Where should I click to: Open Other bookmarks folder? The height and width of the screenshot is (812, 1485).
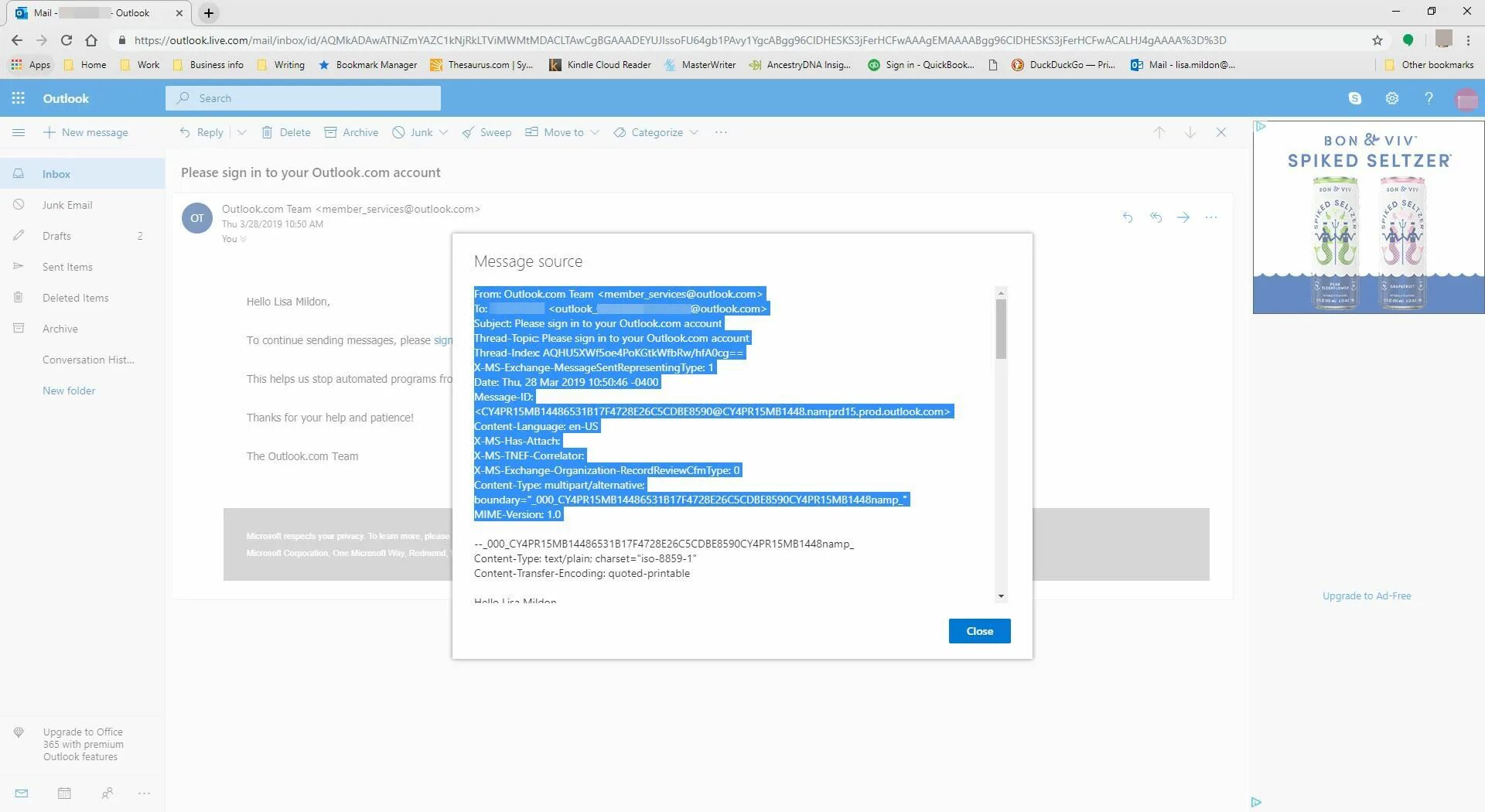click(1429, 65)
